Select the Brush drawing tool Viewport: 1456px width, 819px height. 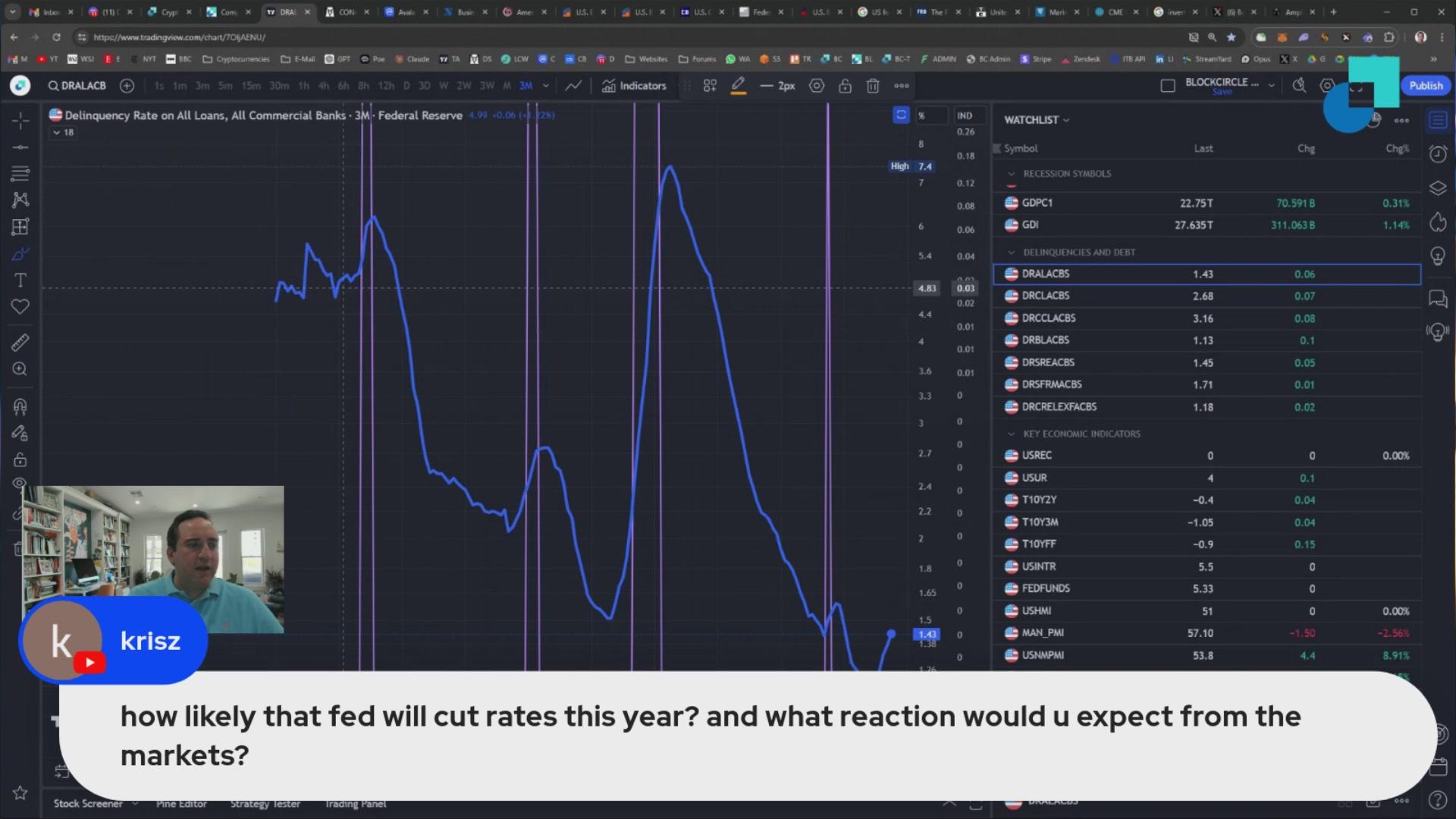[20, 253]
